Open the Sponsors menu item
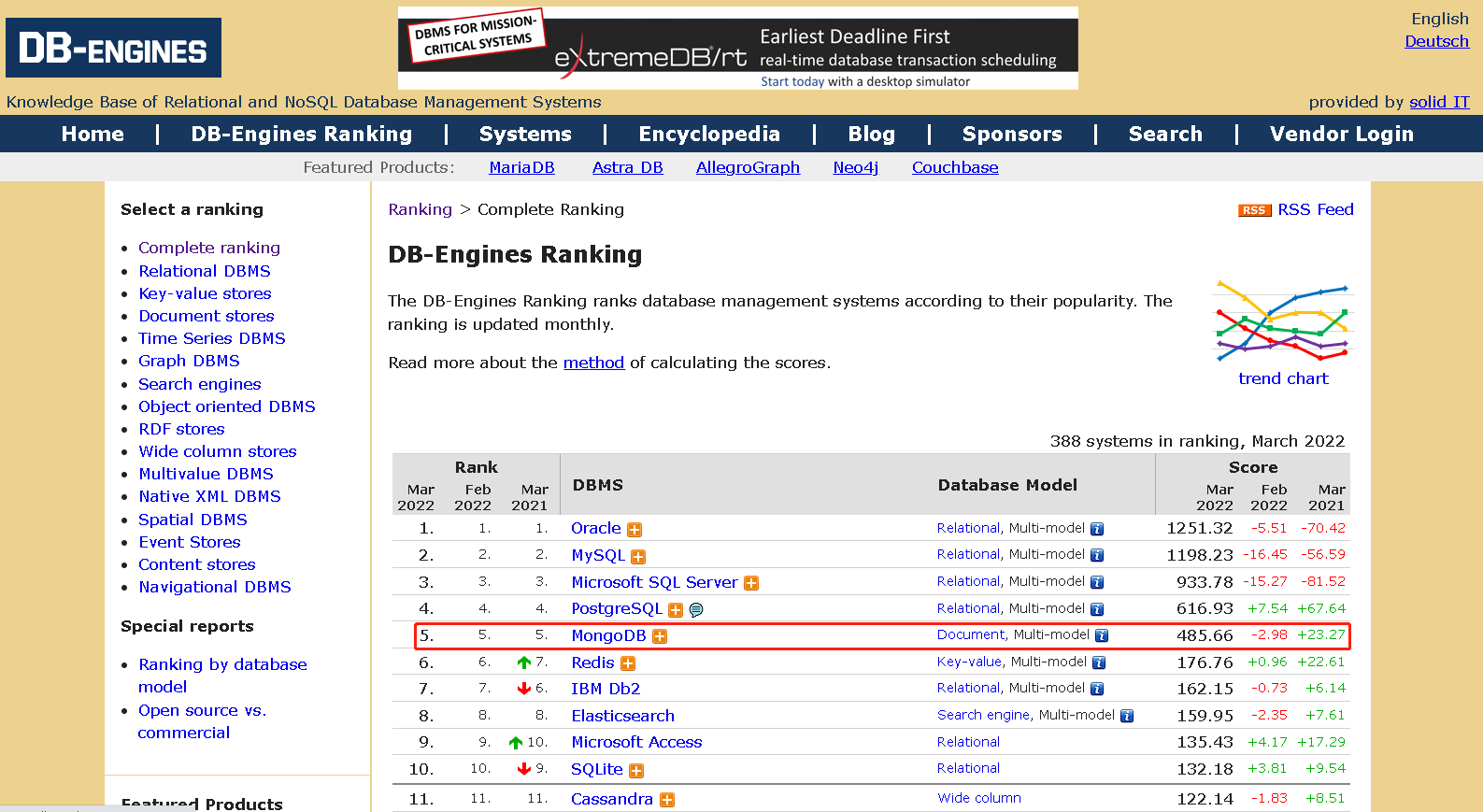The image size is (1483, 812). point(1012,134)
